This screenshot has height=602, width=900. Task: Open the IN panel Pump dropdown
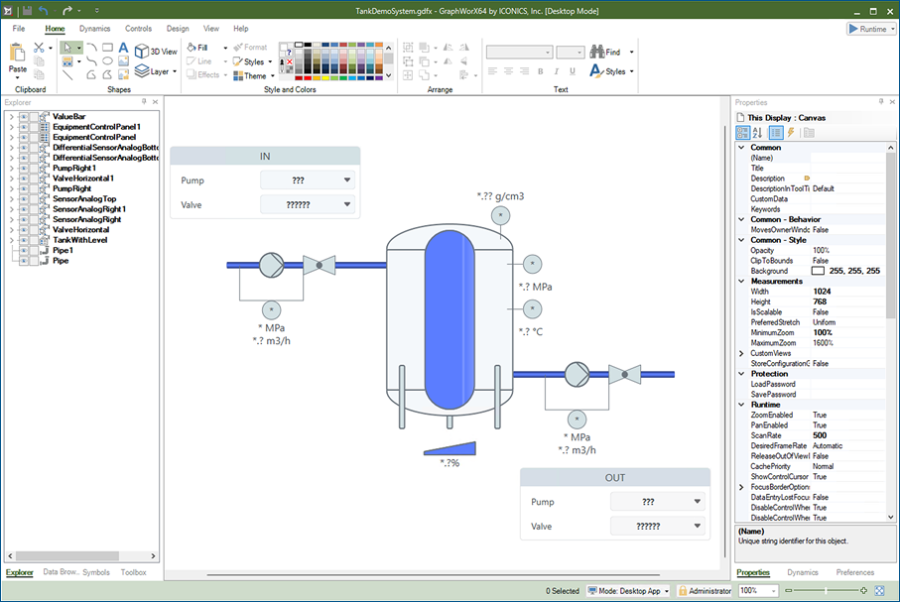(x=347, y=180)
